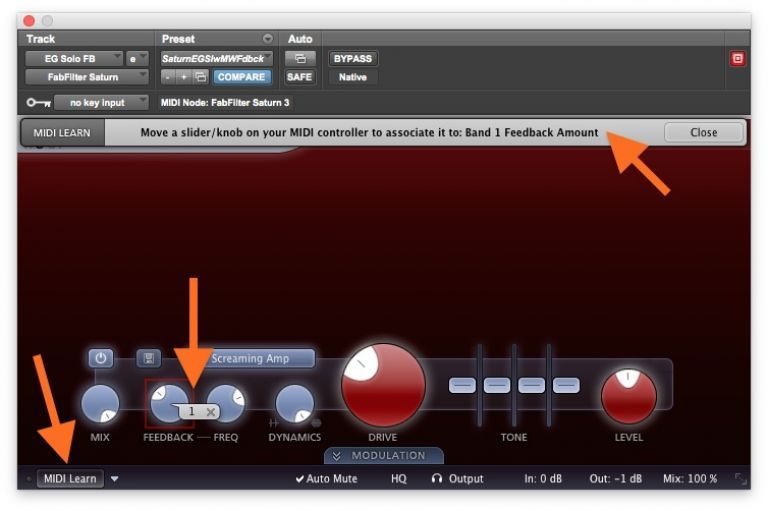Viewport: 768px width, 511px height.
Task: Click the red target window button
Action: pyautogui.click(x=737, y=59)
